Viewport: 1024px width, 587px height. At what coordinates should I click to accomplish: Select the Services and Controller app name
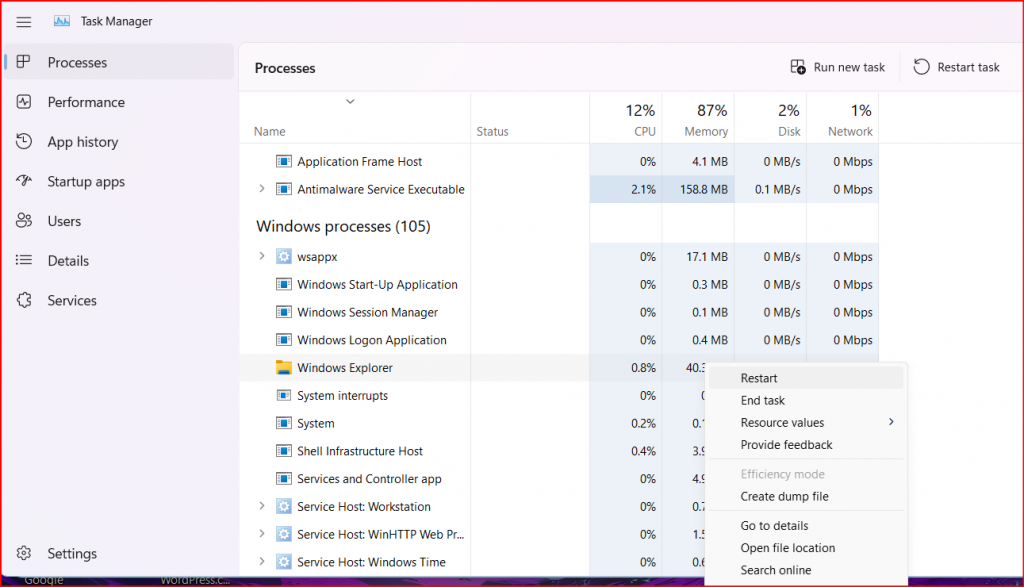coord(369,479)
